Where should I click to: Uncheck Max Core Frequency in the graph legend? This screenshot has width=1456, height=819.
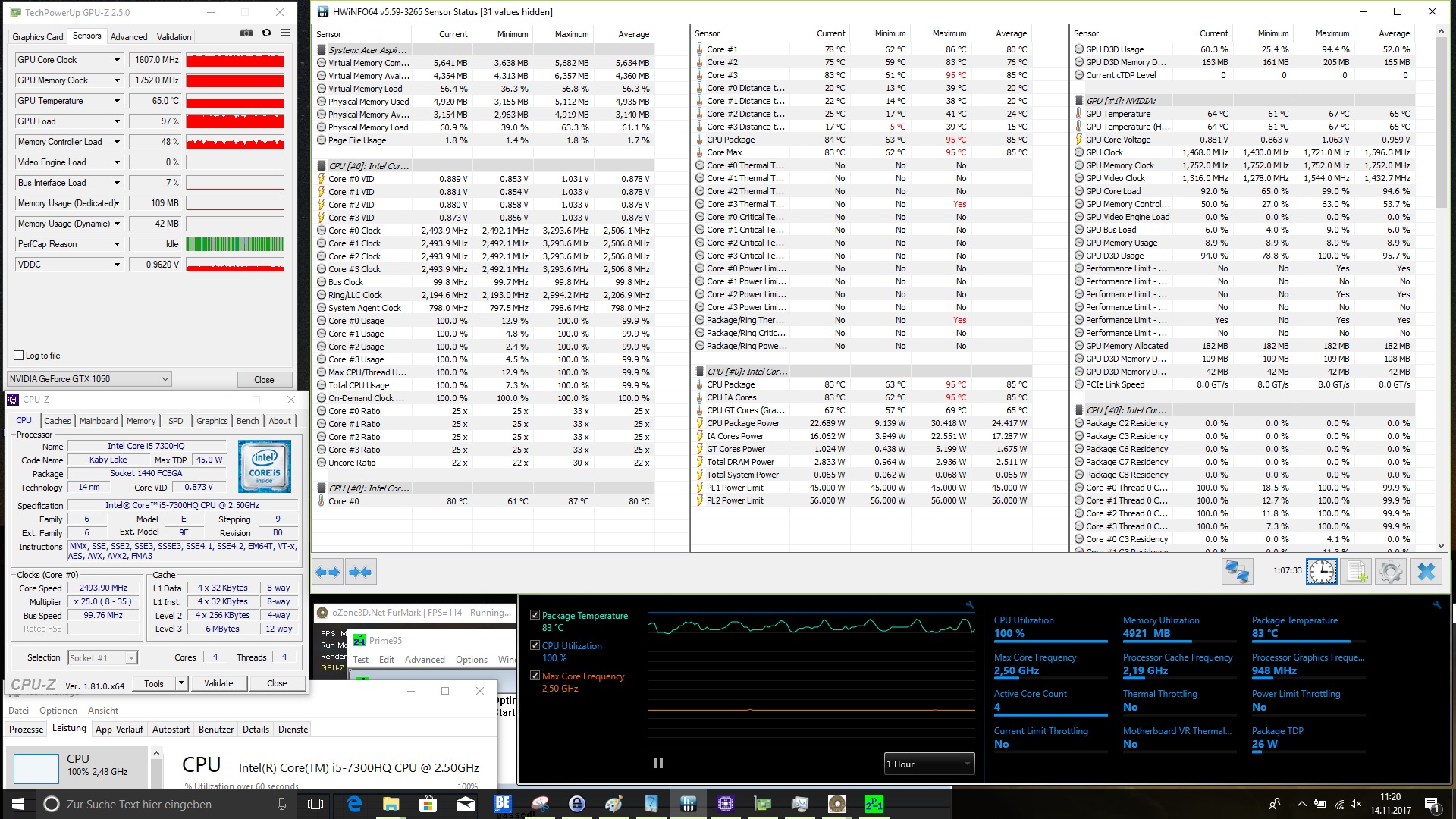(535, 676)
